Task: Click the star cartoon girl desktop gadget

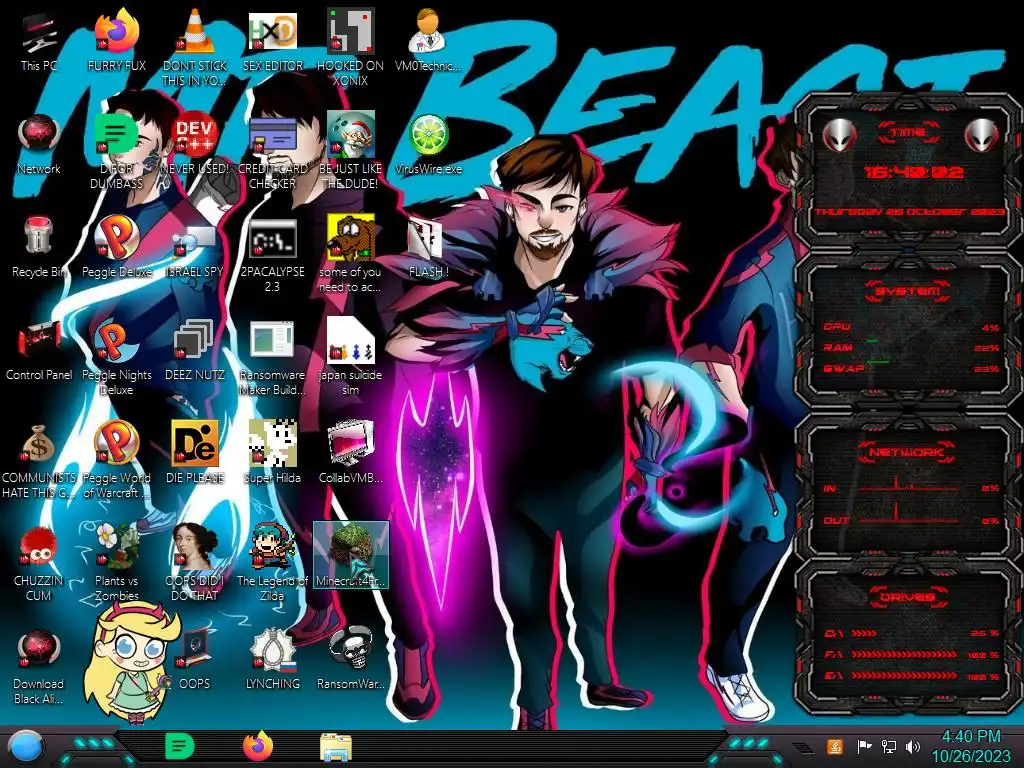Action: (x=133, y=661)
